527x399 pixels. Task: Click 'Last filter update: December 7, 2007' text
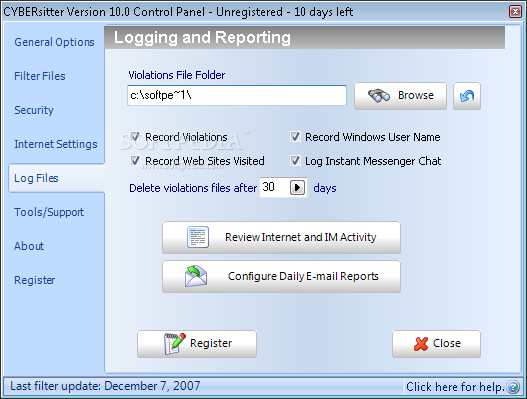[105, 386]
